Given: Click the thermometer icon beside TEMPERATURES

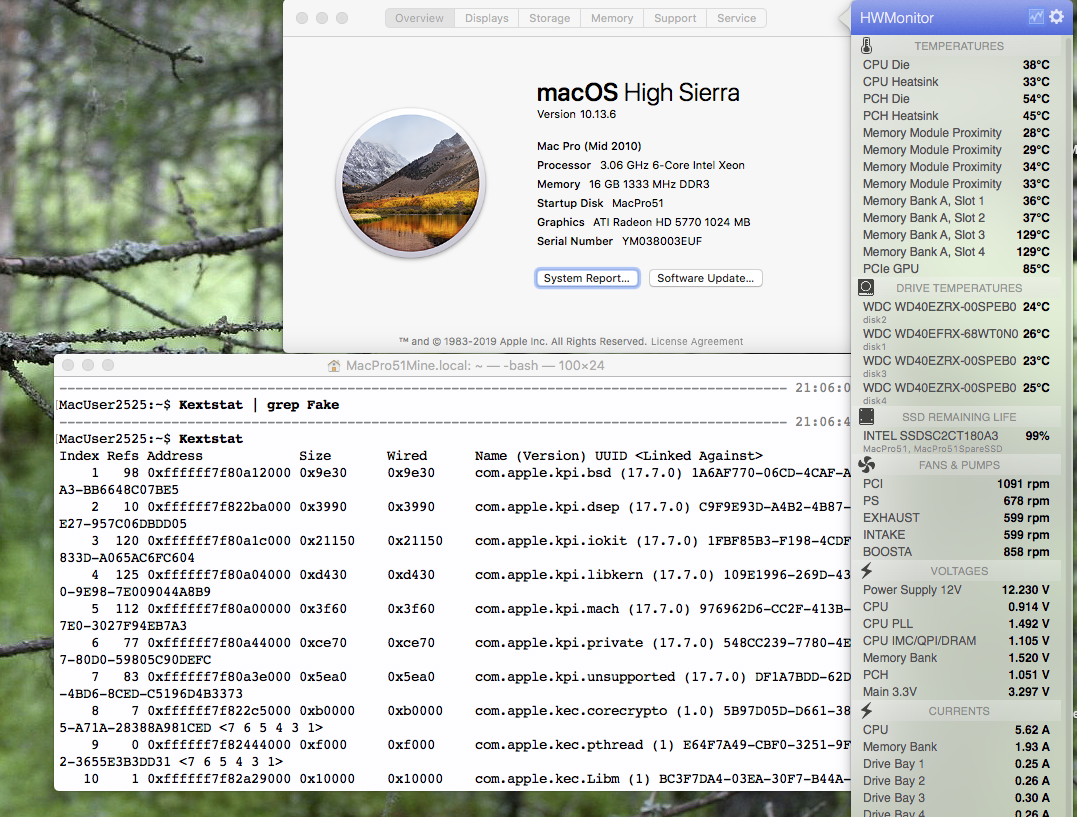Looking at the screenshot, I should point(867,46).
